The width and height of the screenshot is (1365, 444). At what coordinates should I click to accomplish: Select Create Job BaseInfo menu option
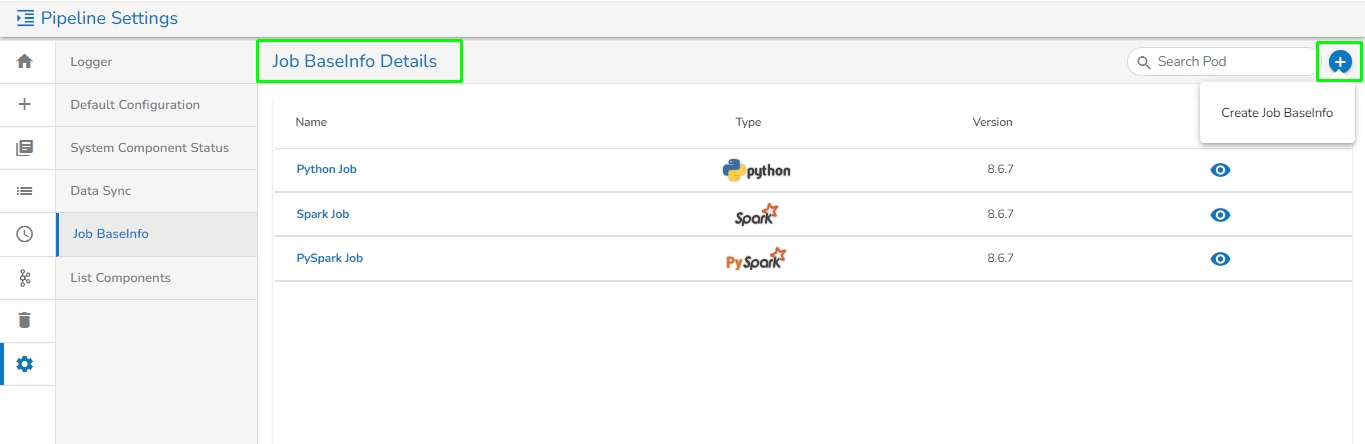tap(1276, 113)
